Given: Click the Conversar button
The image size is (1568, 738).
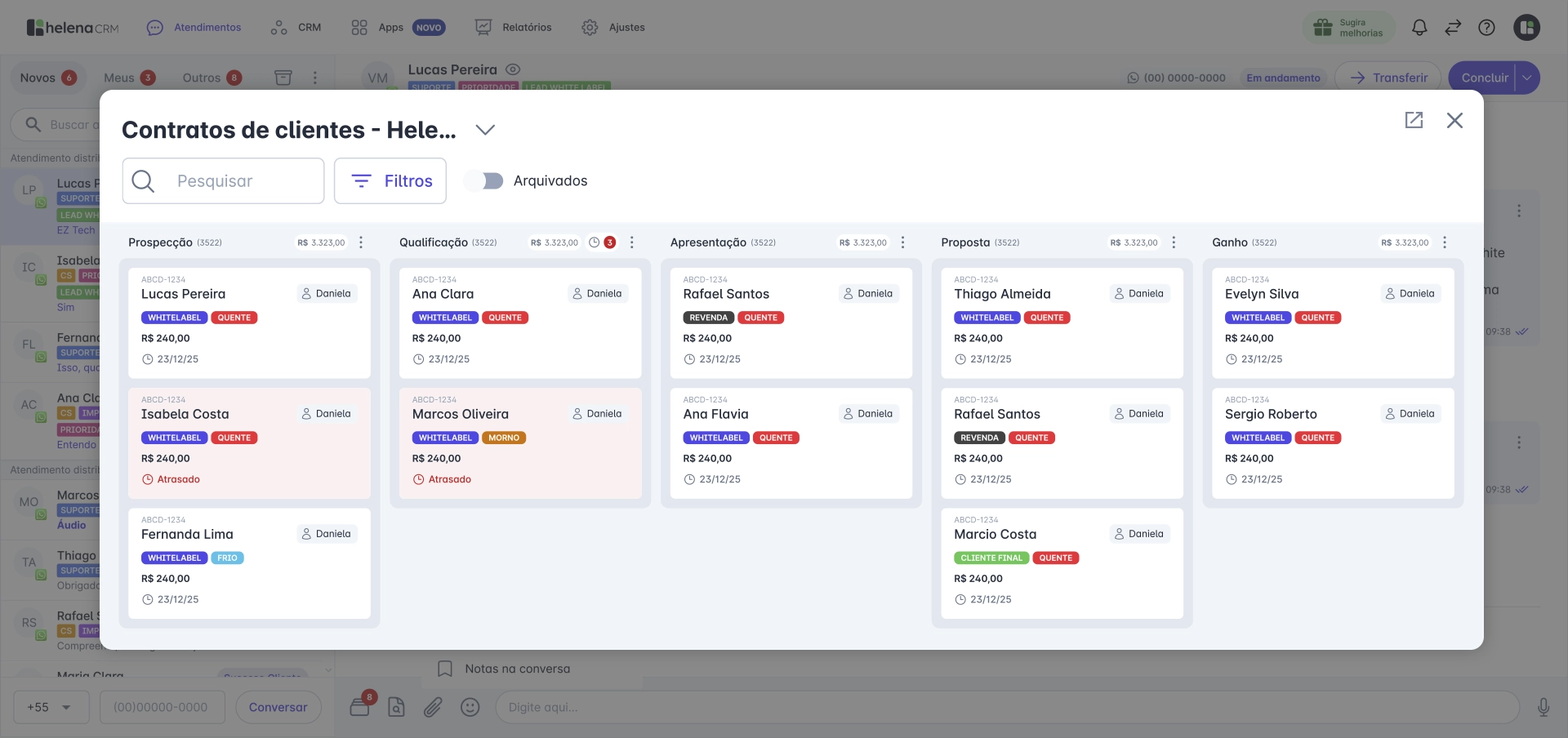Looking at the screenshot, I should (278, 707).
